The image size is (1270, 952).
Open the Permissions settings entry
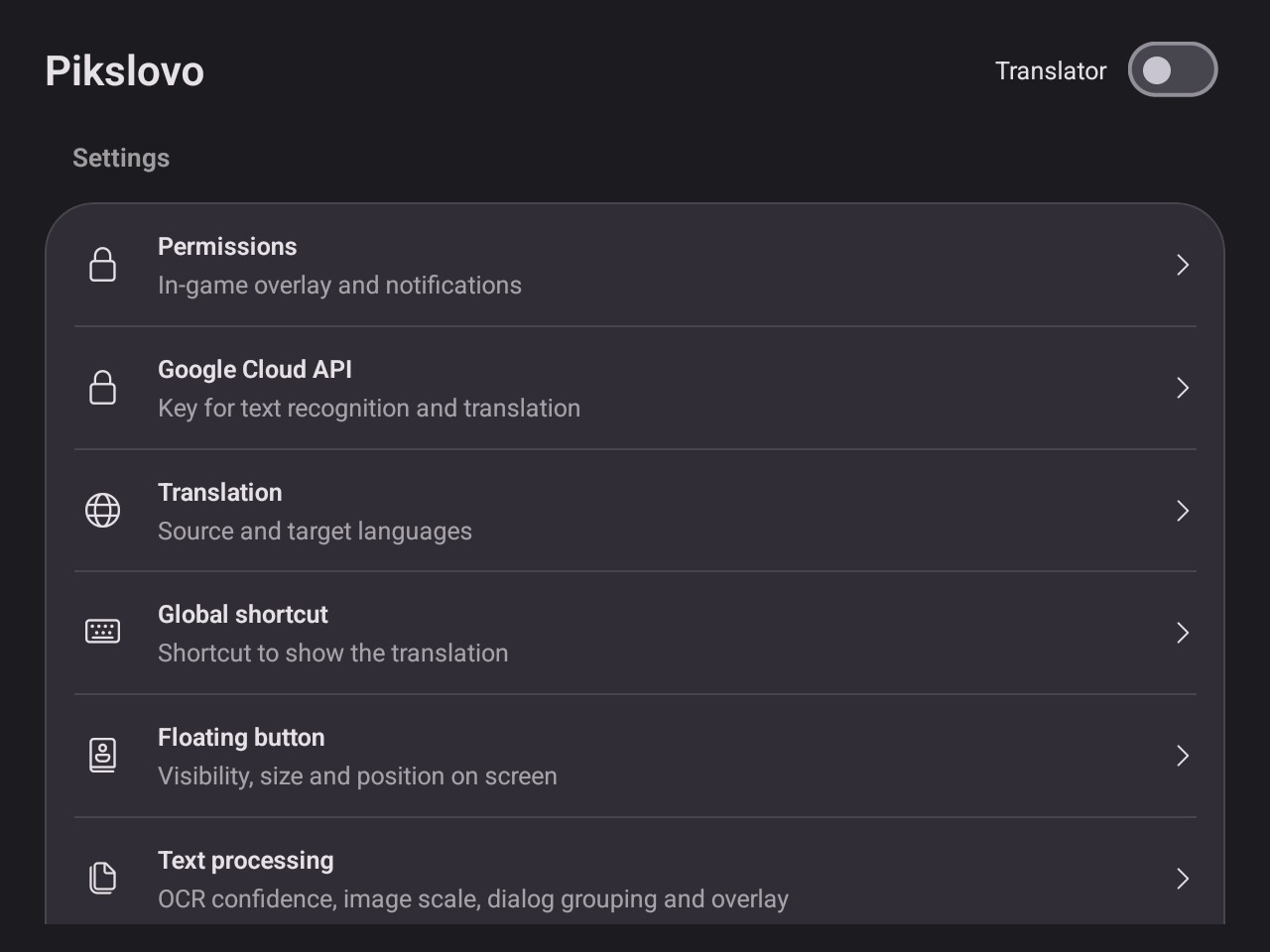(635, 265)
